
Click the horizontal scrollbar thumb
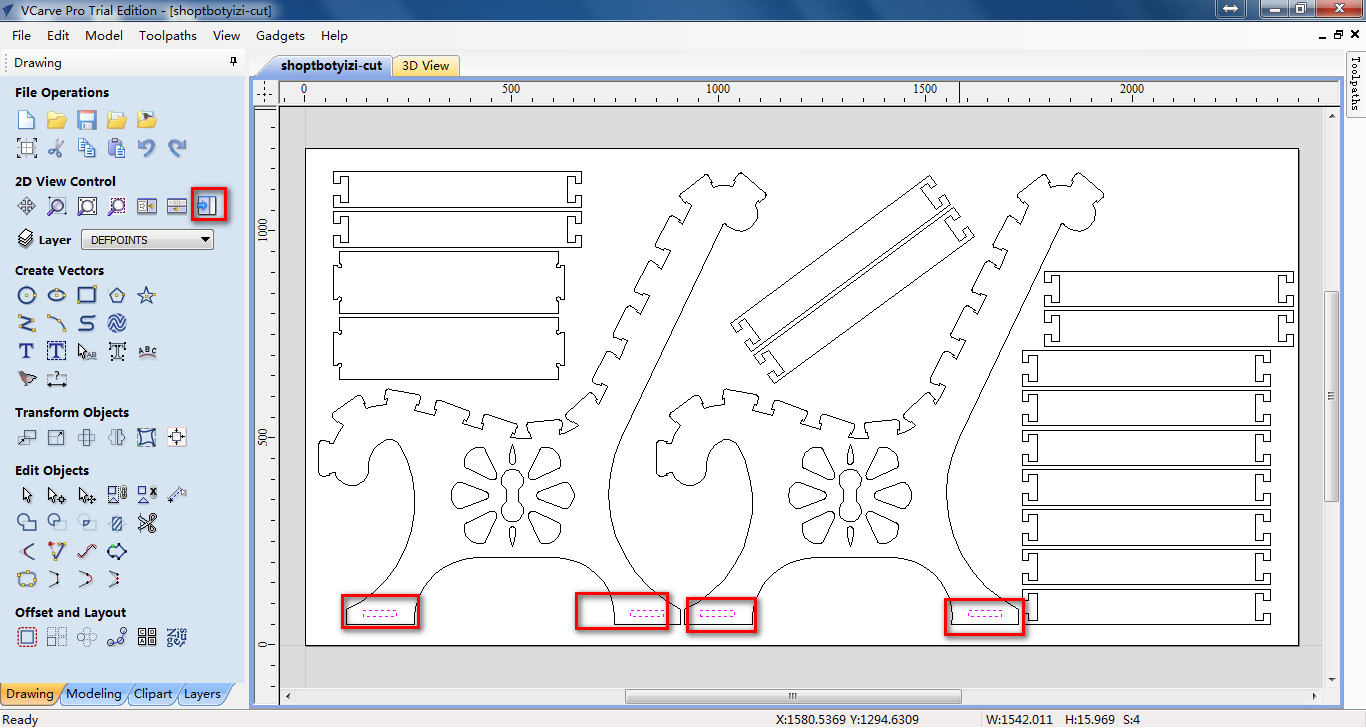pos(793,697)
